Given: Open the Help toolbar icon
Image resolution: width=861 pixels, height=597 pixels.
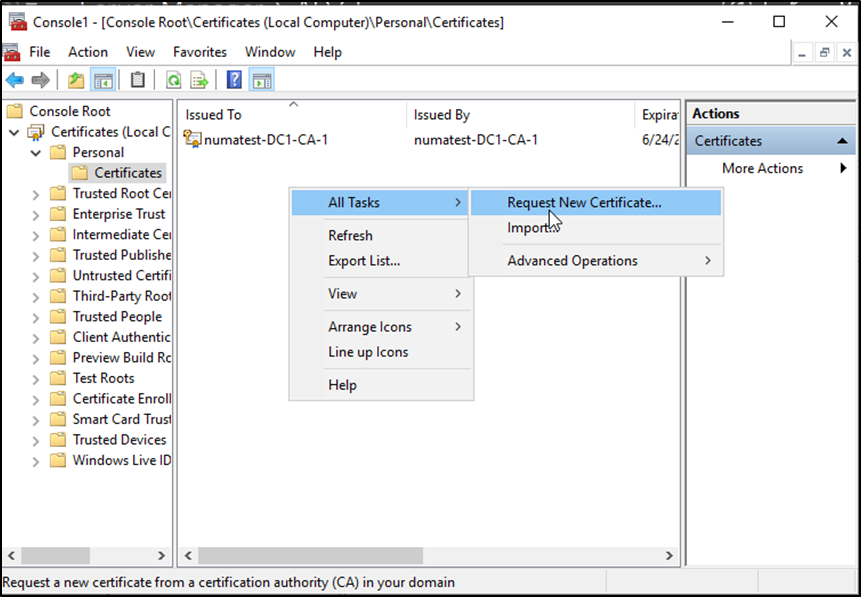Looking at the screenshot, I should (x=234, y=80).
